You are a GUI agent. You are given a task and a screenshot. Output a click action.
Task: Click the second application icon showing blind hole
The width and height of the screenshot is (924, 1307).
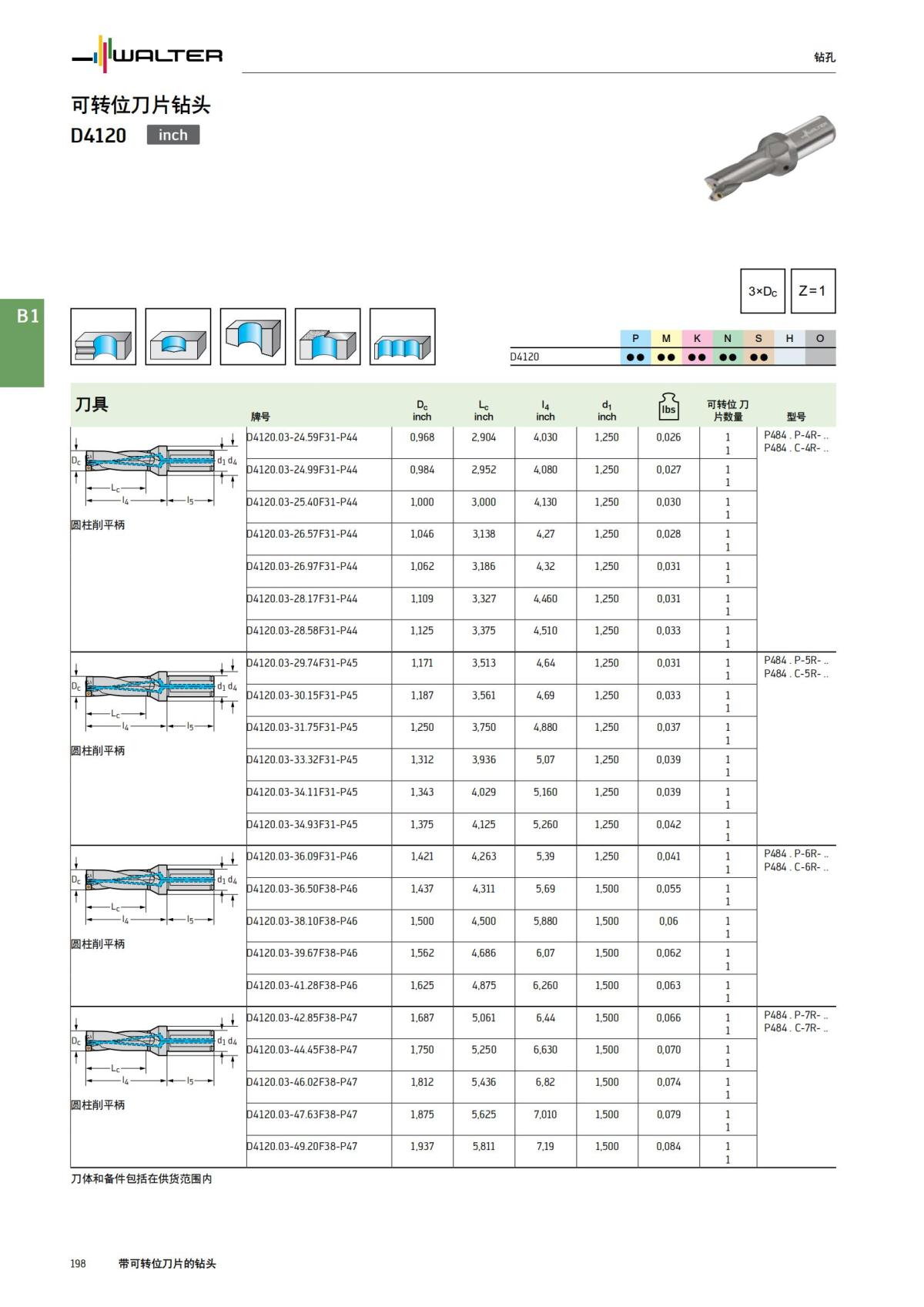click(x=178, y=337)
